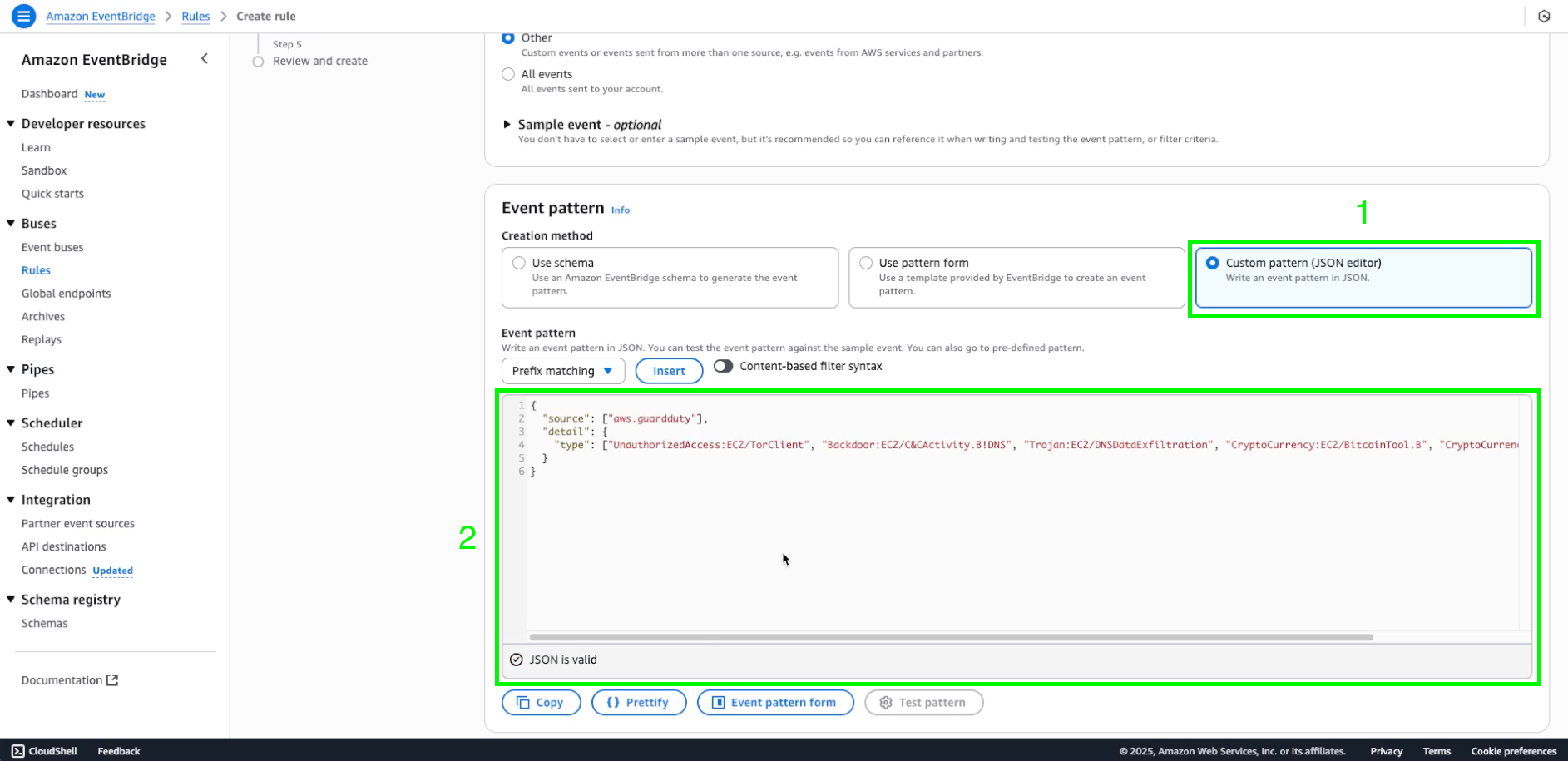Open Schedules in the sidebar
The width and height of the screenshot is (1568, 761).
coord(47,447)
